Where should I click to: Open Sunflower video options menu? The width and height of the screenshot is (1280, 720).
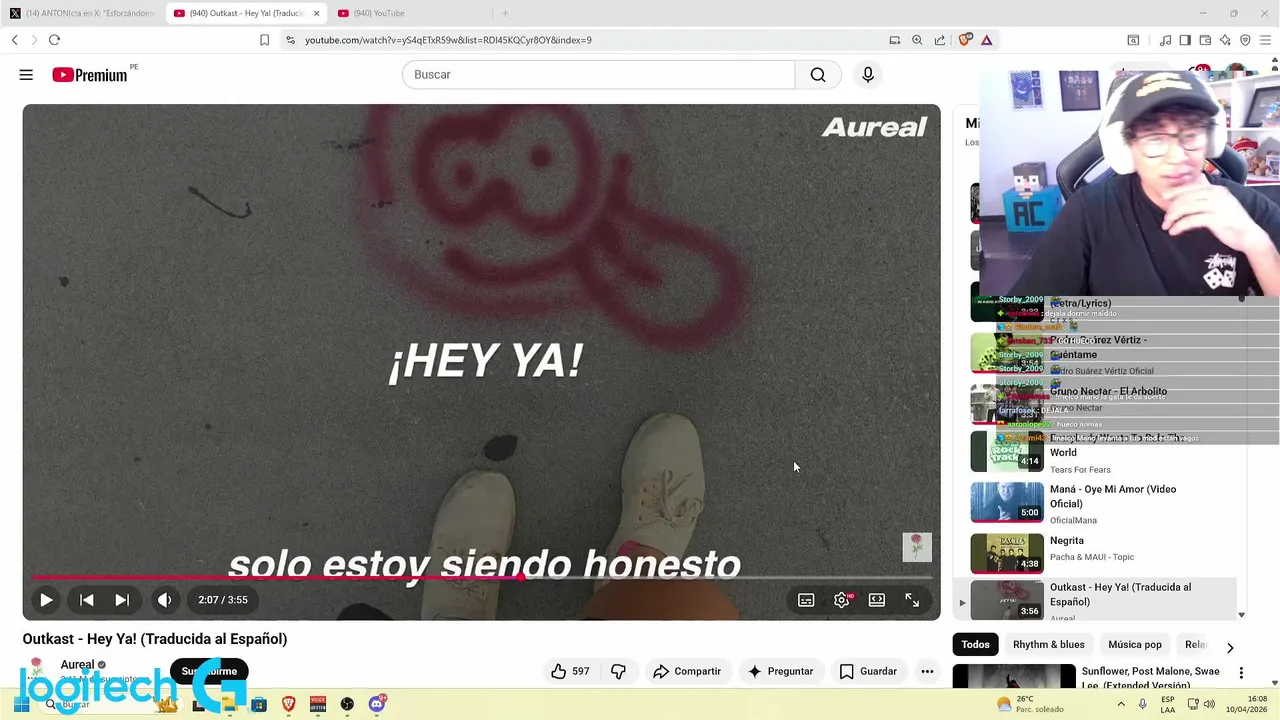1241,673
